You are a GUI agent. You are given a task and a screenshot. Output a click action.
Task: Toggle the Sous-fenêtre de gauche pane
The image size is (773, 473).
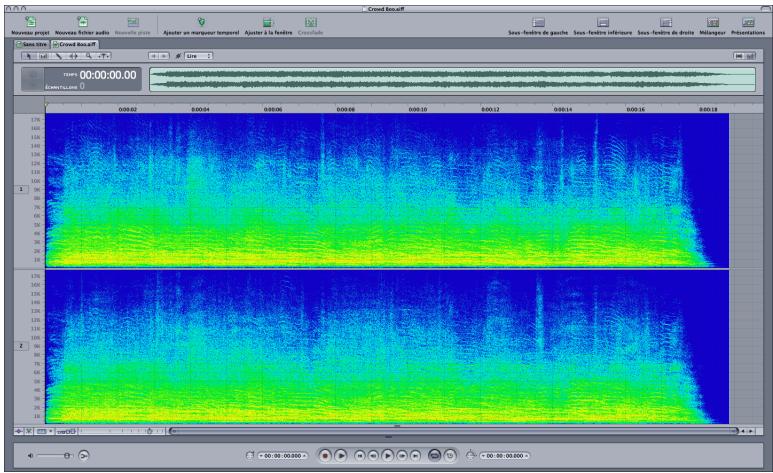point(538,22)
